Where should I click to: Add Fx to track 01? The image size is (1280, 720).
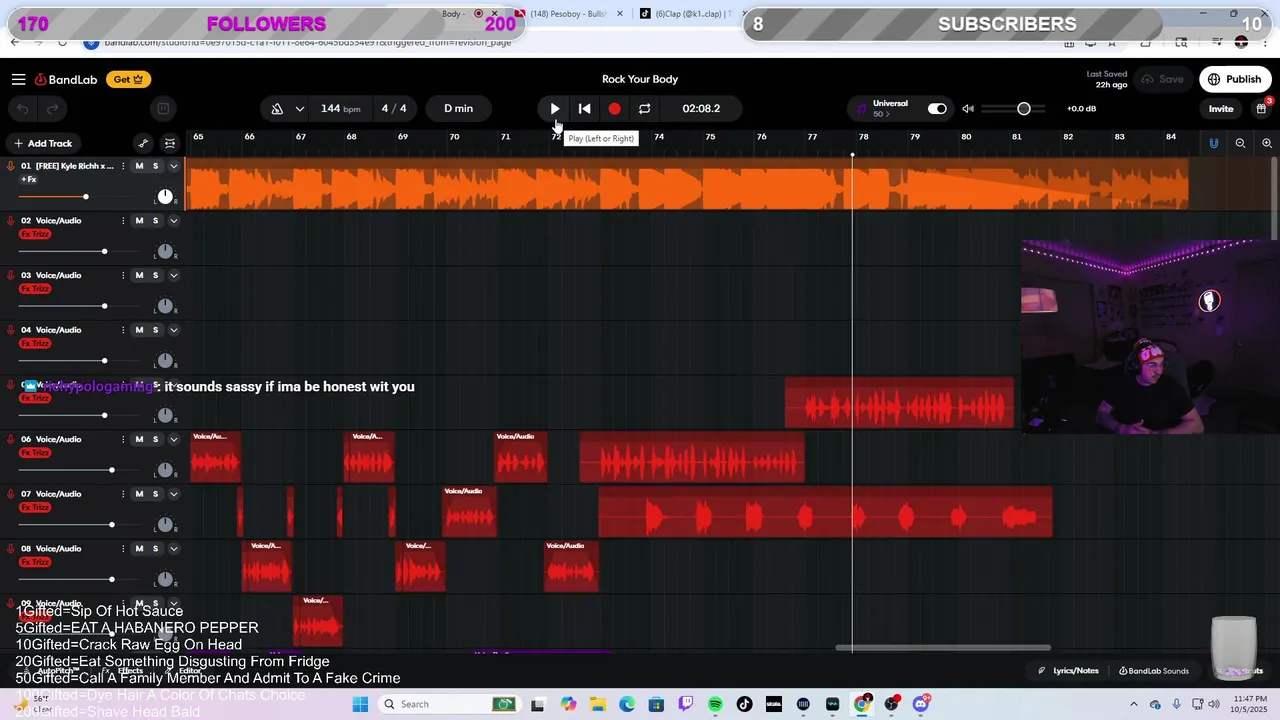(x=29, y=179)
